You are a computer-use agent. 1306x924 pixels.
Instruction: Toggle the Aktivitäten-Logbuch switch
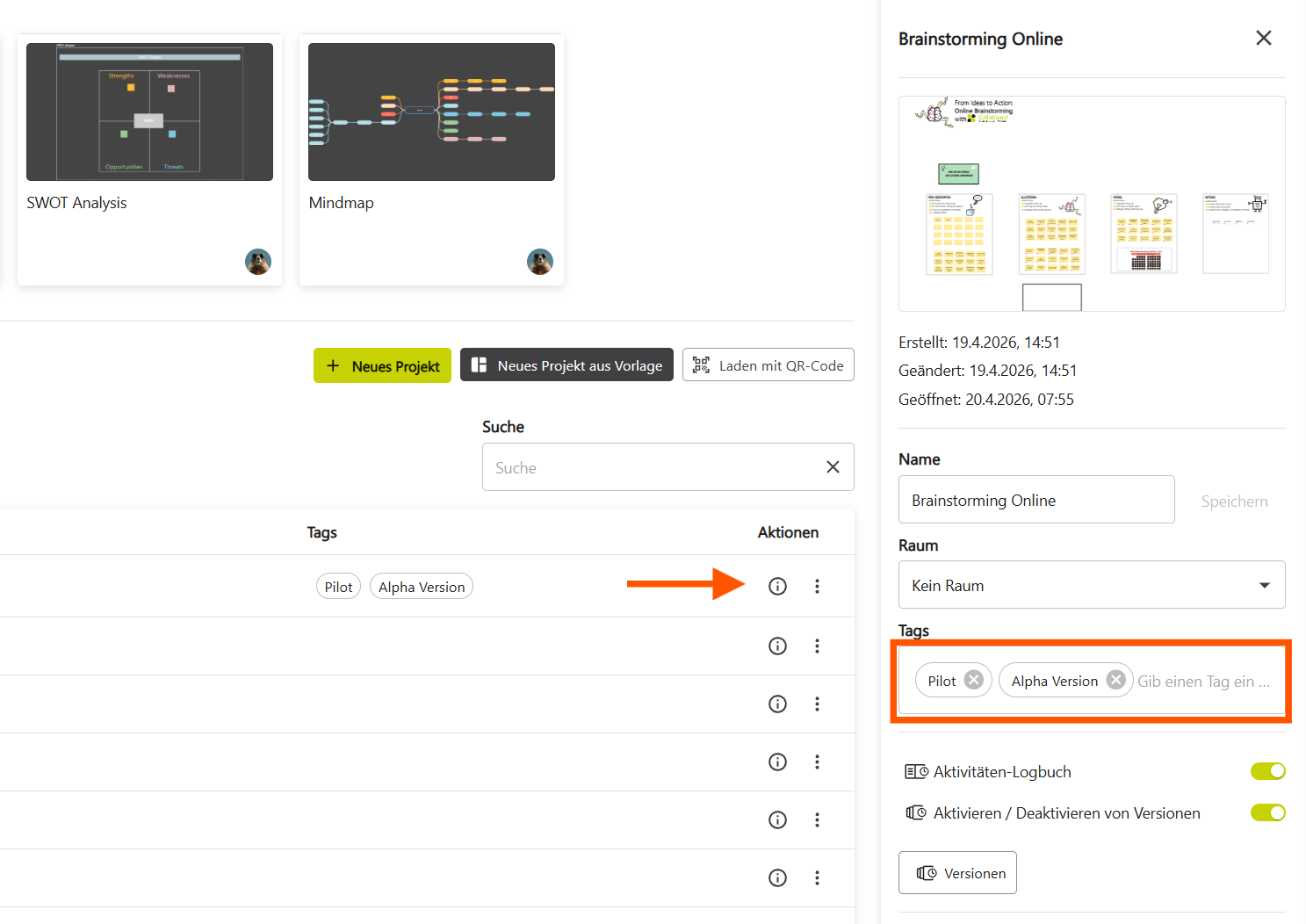coord(1267,771)
